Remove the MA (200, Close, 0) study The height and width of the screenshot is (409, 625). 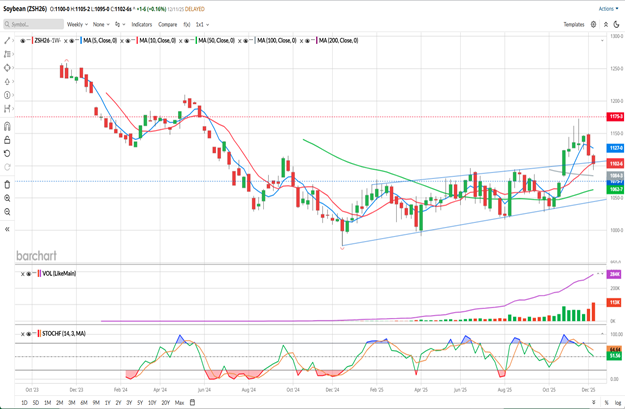click(301, 41)
